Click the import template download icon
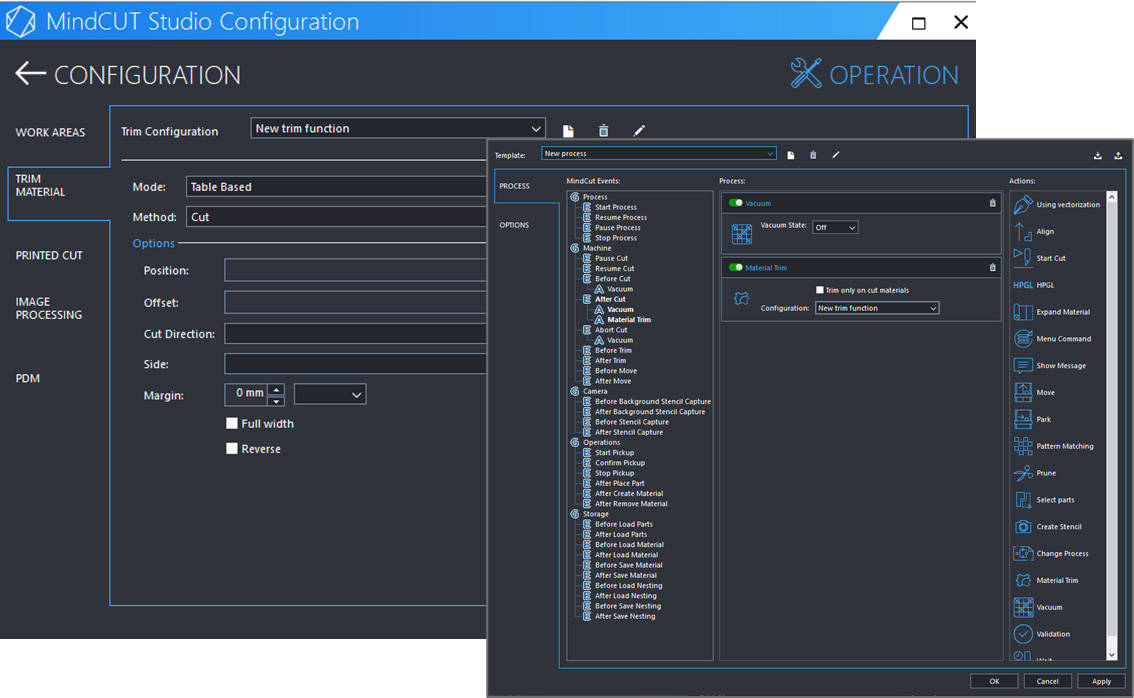The width and height of the screenshot is (1134, 698). click(1097, 156)
